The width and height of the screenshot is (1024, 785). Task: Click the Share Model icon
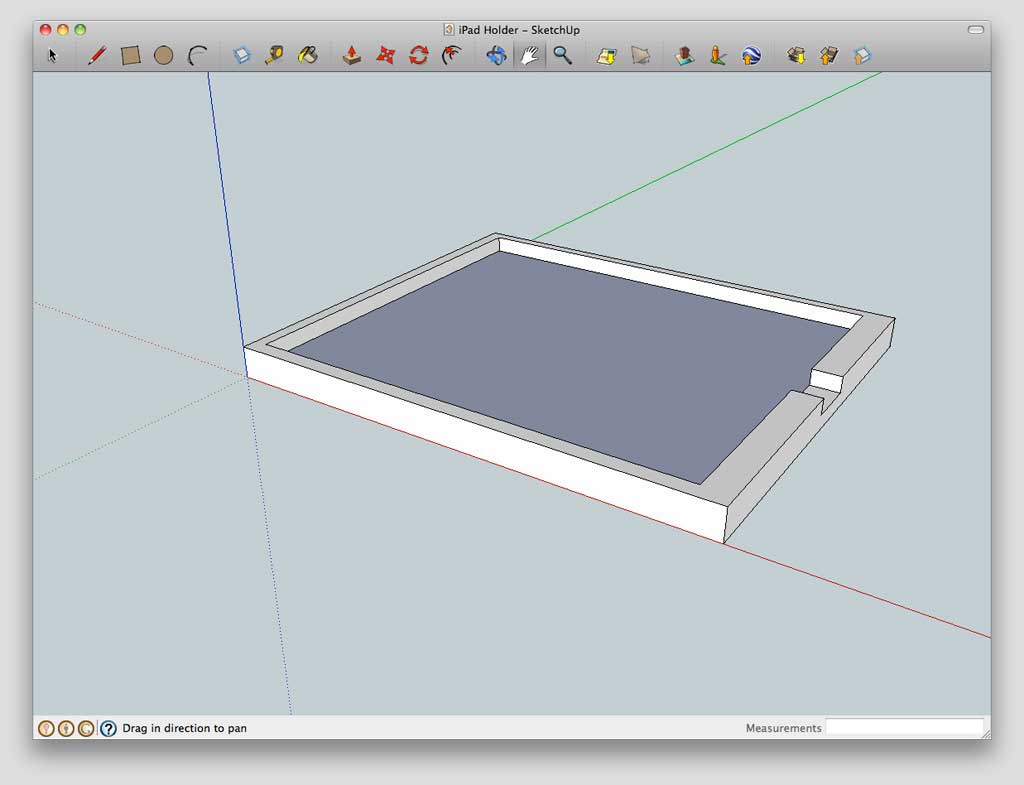coord(829,56)
